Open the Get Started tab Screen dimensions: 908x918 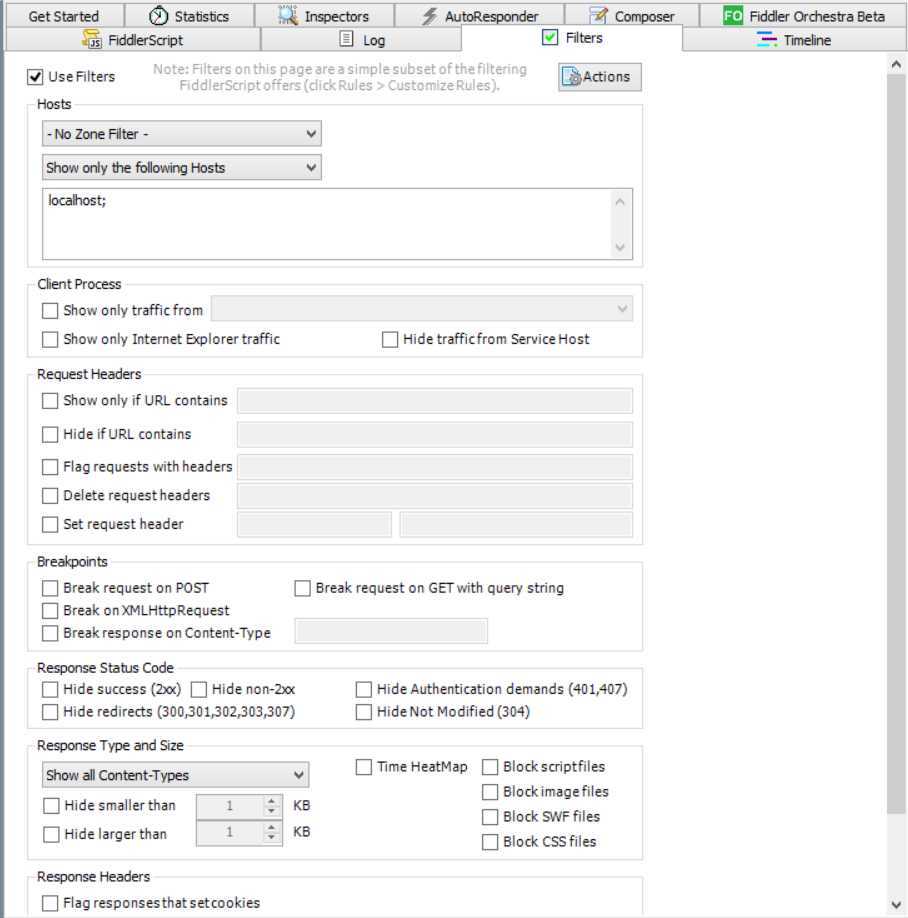pos(64,16)
